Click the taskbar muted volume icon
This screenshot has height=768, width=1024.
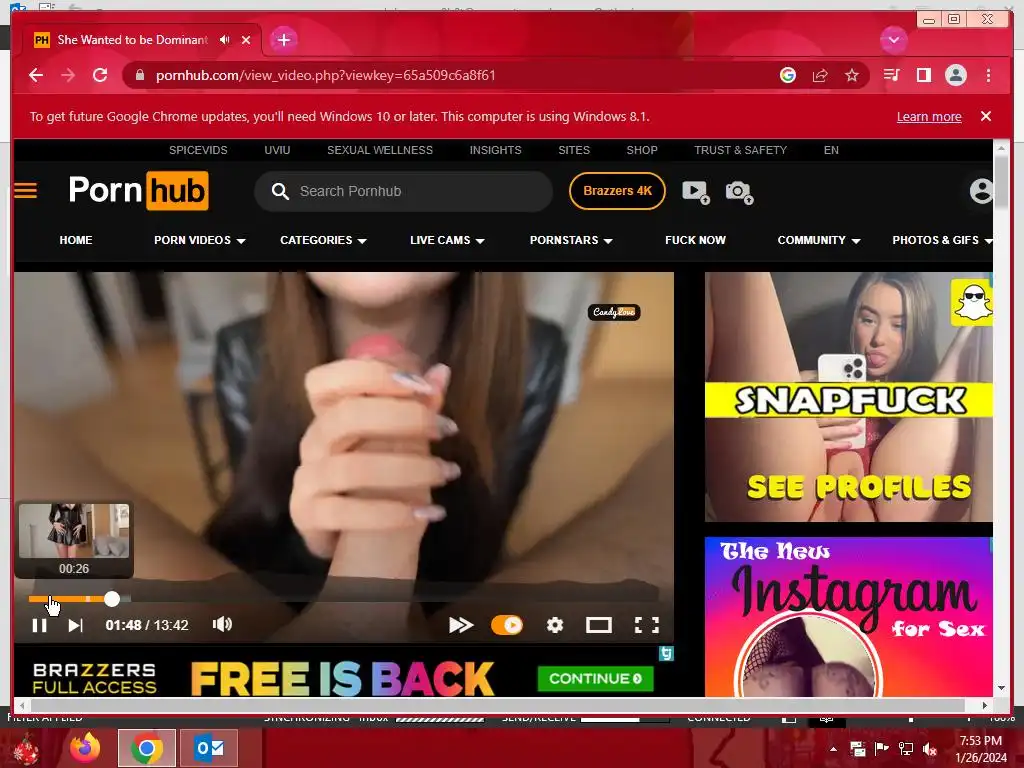pos(930,749)
